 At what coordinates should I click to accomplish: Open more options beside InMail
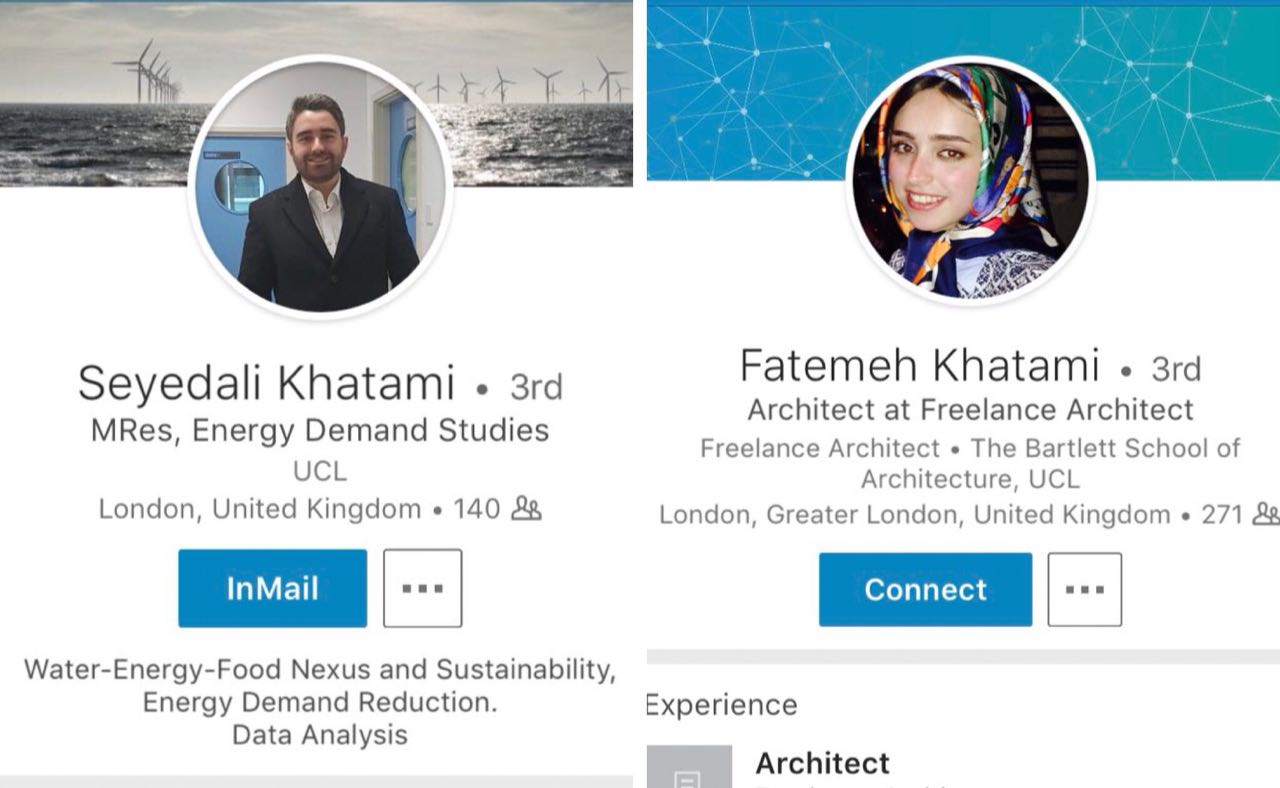click(x=422, y=588)
